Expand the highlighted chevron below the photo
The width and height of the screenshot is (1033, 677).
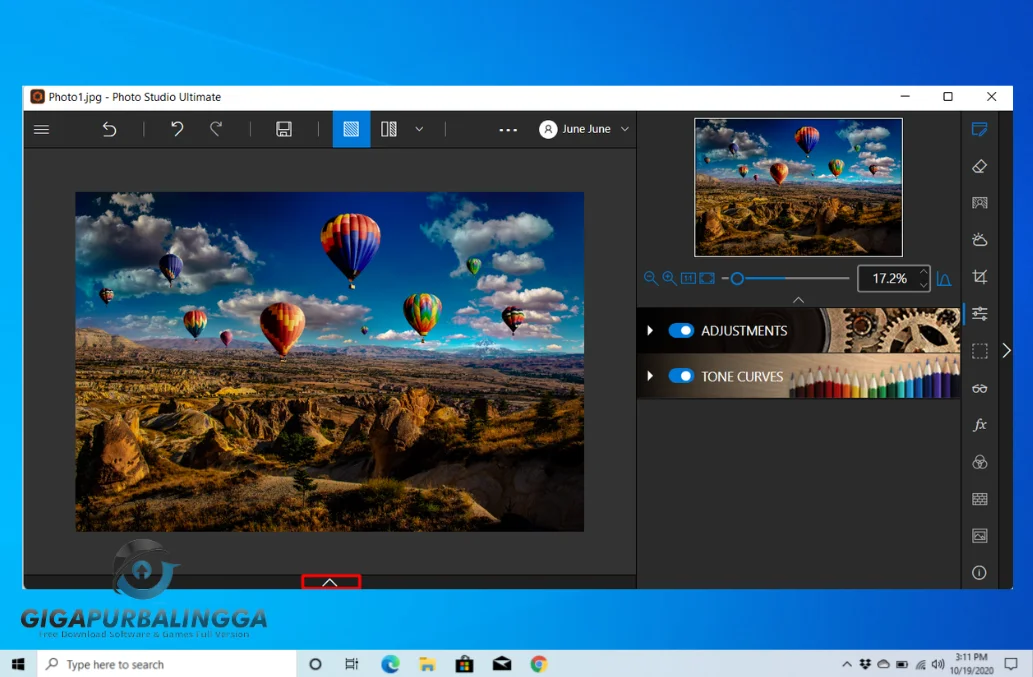point(331,581)
